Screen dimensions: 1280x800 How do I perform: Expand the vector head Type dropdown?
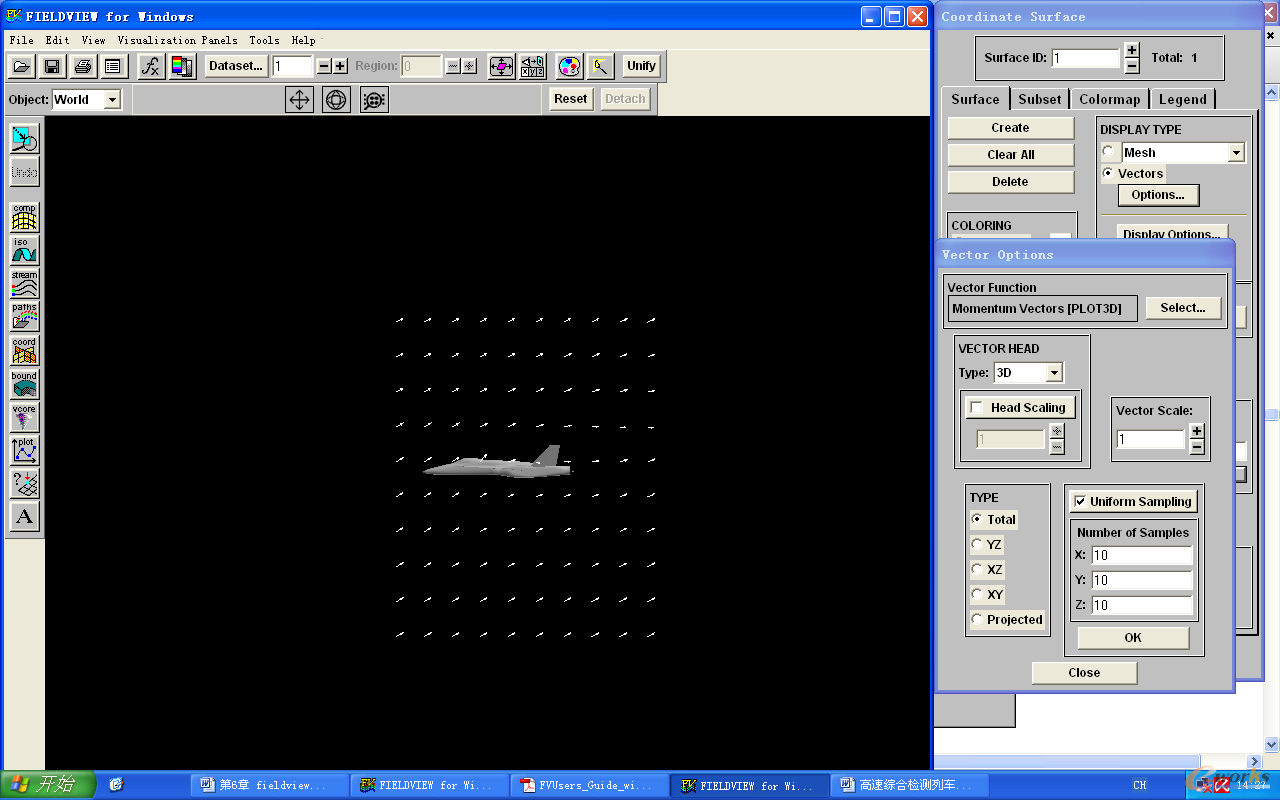click(x=1053, y=373)
